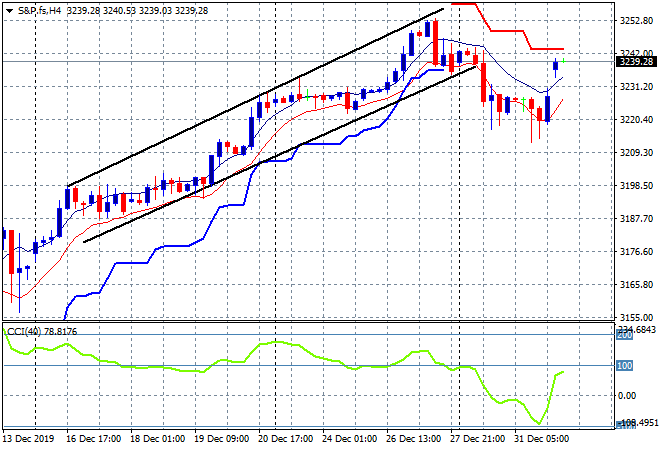Click the CCI 200 level label
This screenshot has height=450, width=660.
coord(625,335)
